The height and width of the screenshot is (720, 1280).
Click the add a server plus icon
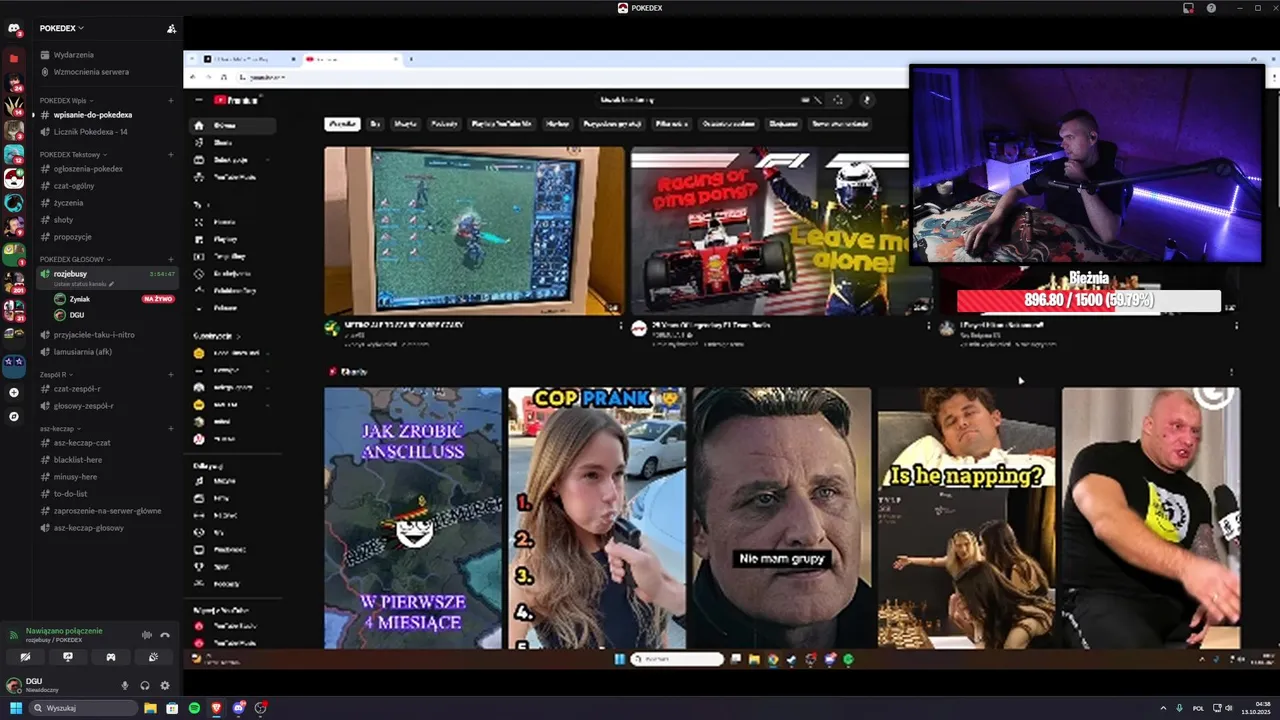point(14,392)
